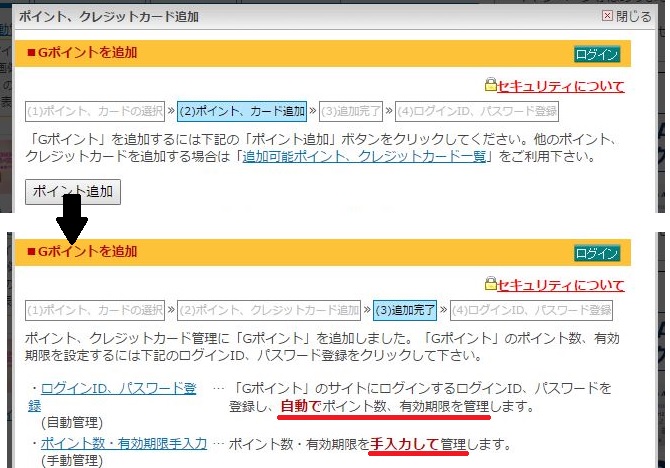Open ポイント数・有効期限手入力 link

point(124,444)
